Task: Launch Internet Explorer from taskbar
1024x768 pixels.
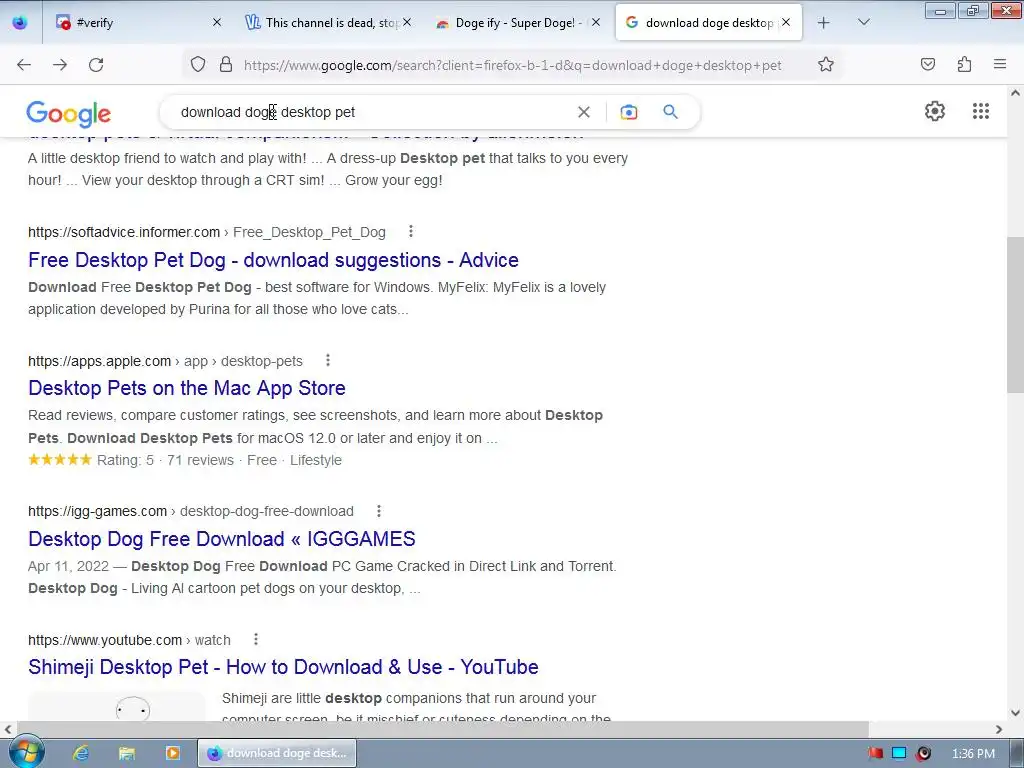Action: pos(81,753)
